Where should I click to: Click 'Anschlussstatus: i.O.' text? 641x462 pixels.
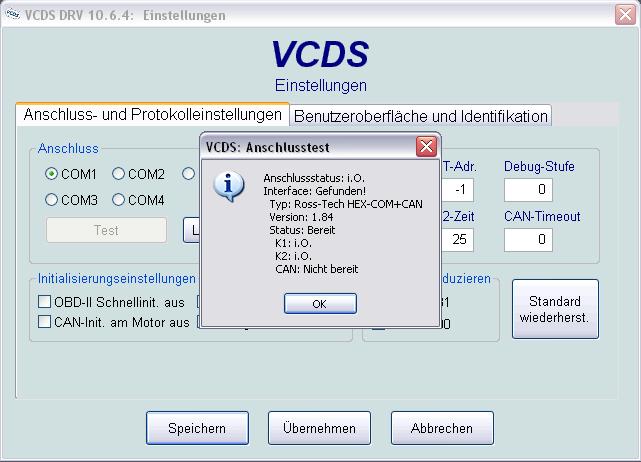pyautogui.click(x=314, y=178)
